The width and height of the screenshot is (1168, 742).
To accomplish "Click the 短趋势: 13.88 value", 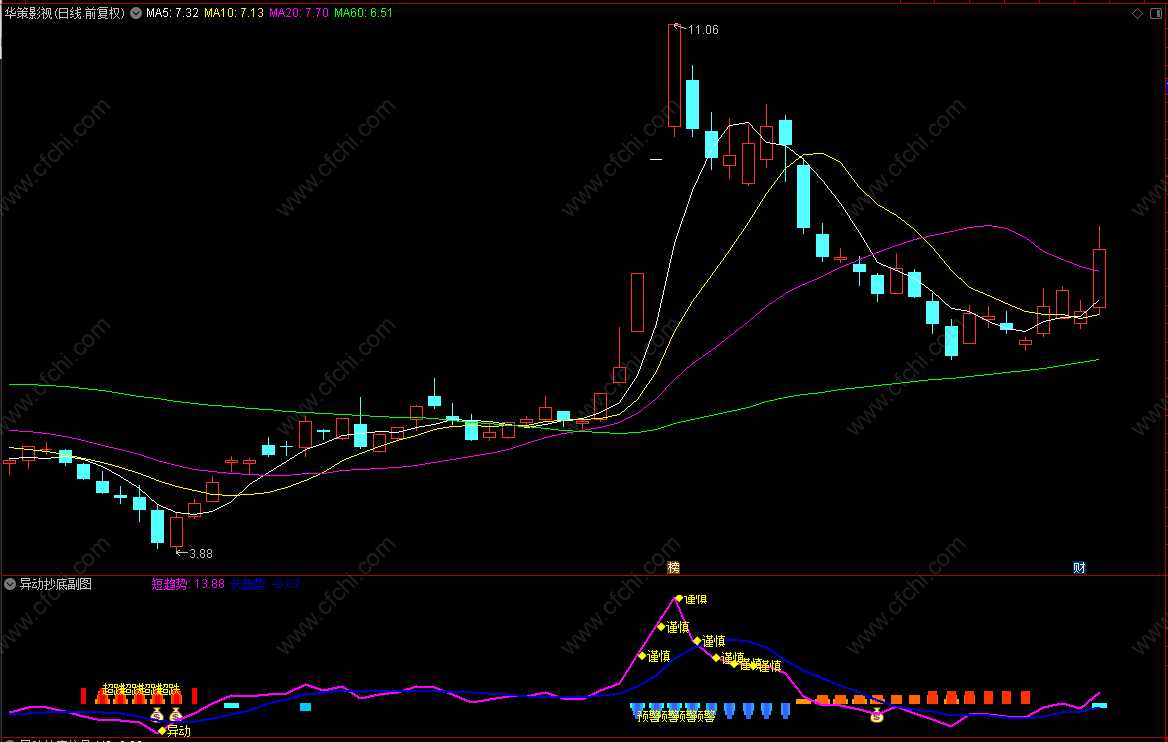I will (x=188, y=584).
